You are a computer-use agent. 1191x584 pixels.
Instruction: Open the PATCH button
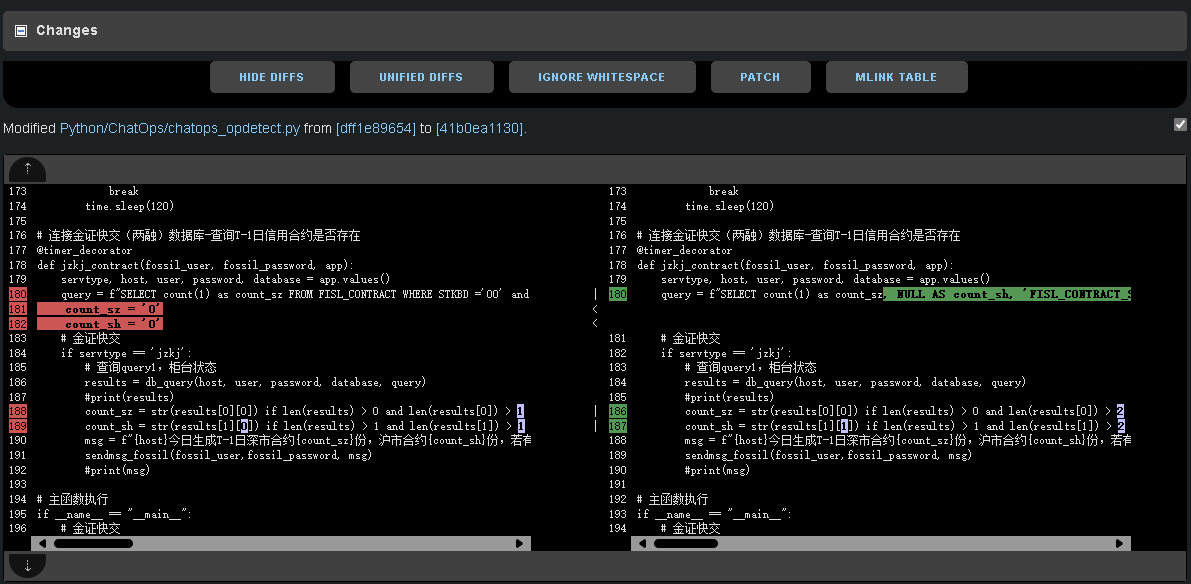pyautogui.click(x=760, y=77)
